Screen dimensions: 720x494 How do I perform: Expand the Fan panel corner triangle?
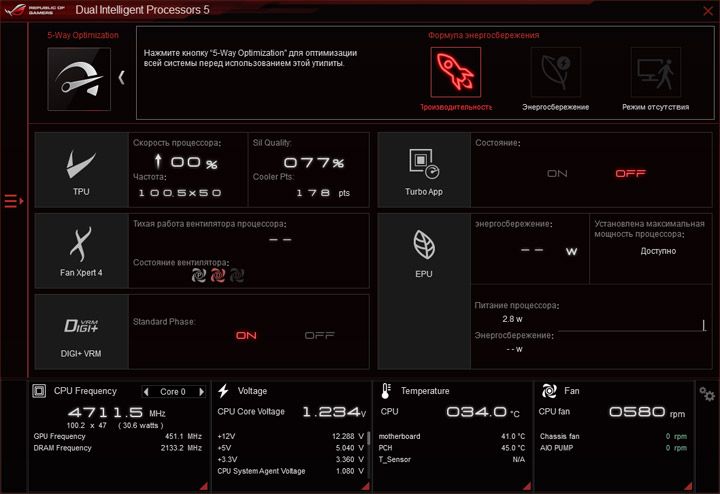coord(688,486)
